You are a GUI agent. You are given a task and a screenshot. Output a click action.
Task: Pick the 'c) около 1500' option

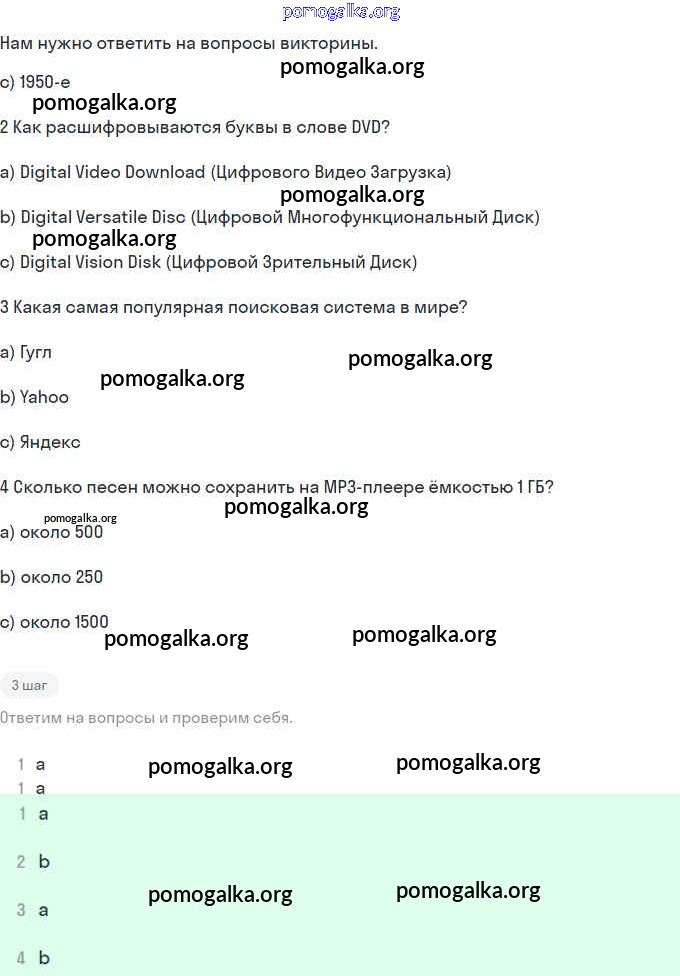[x=55, y=622]
